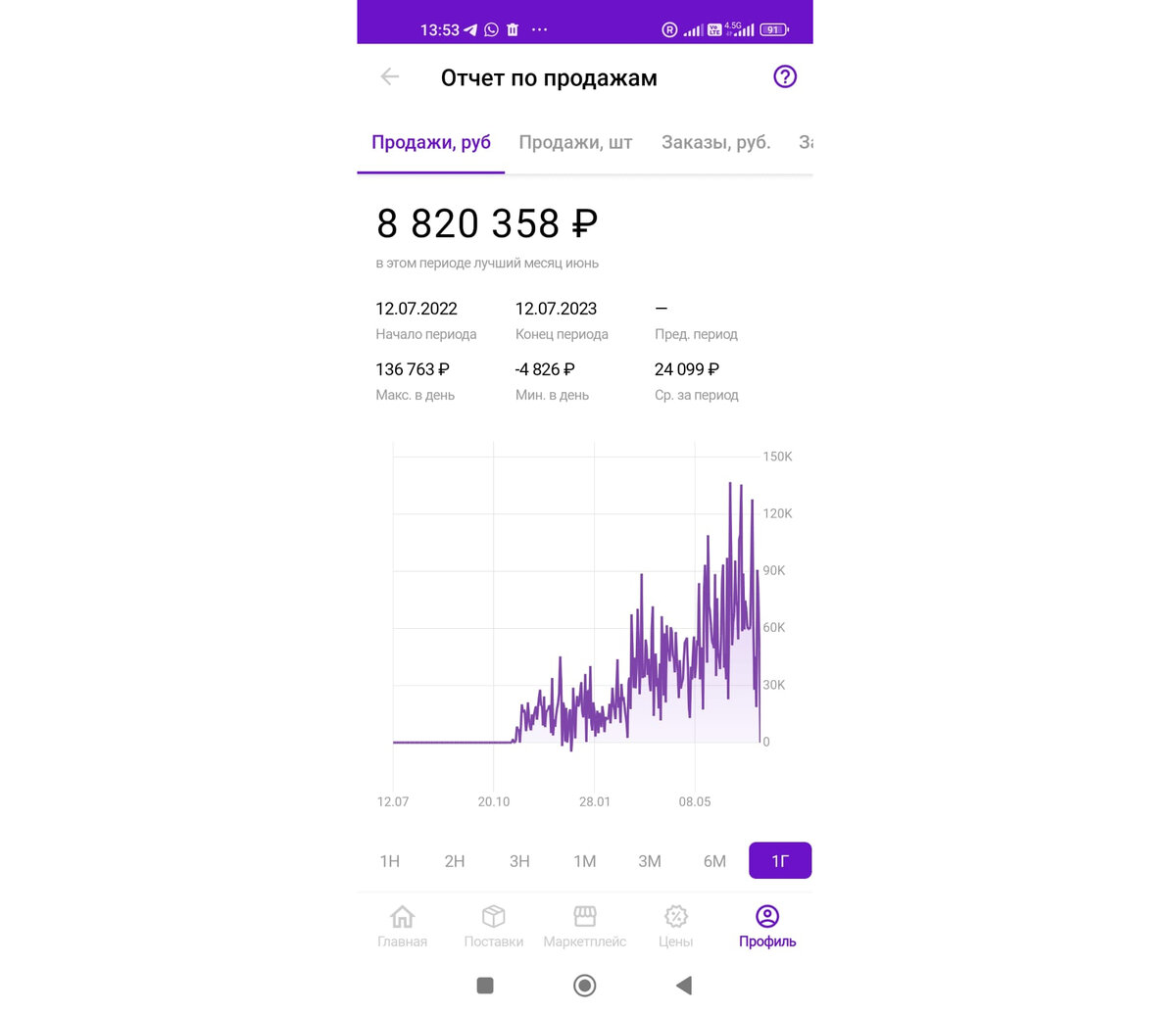Select the 6М period button
Viewport: 1176px width, 1013px height.
tap(714, 861)
